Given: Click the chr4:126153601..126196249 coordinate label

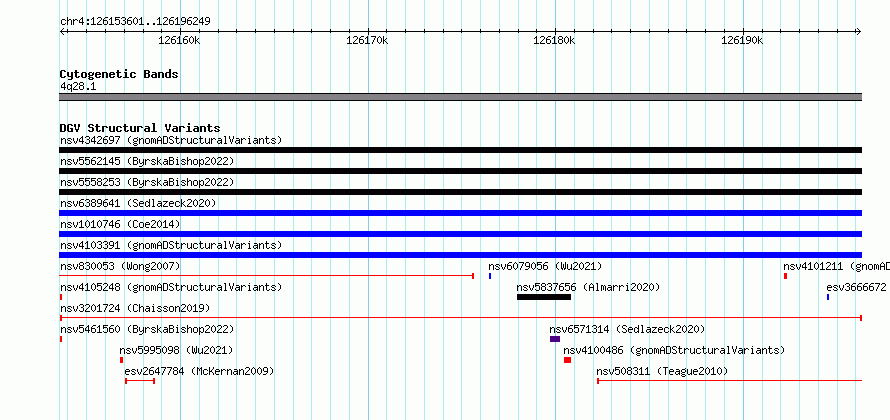Looking at the screenshot, I should point(135,22).
